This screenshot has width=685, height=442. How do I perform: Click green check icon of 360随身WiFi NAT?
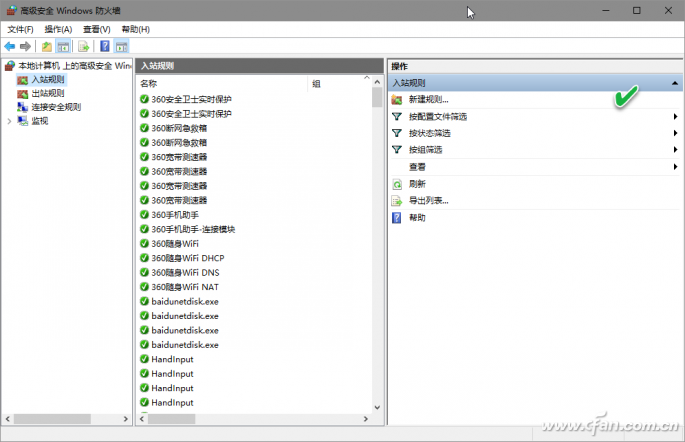pyautogui.click(x=144, y=287)
